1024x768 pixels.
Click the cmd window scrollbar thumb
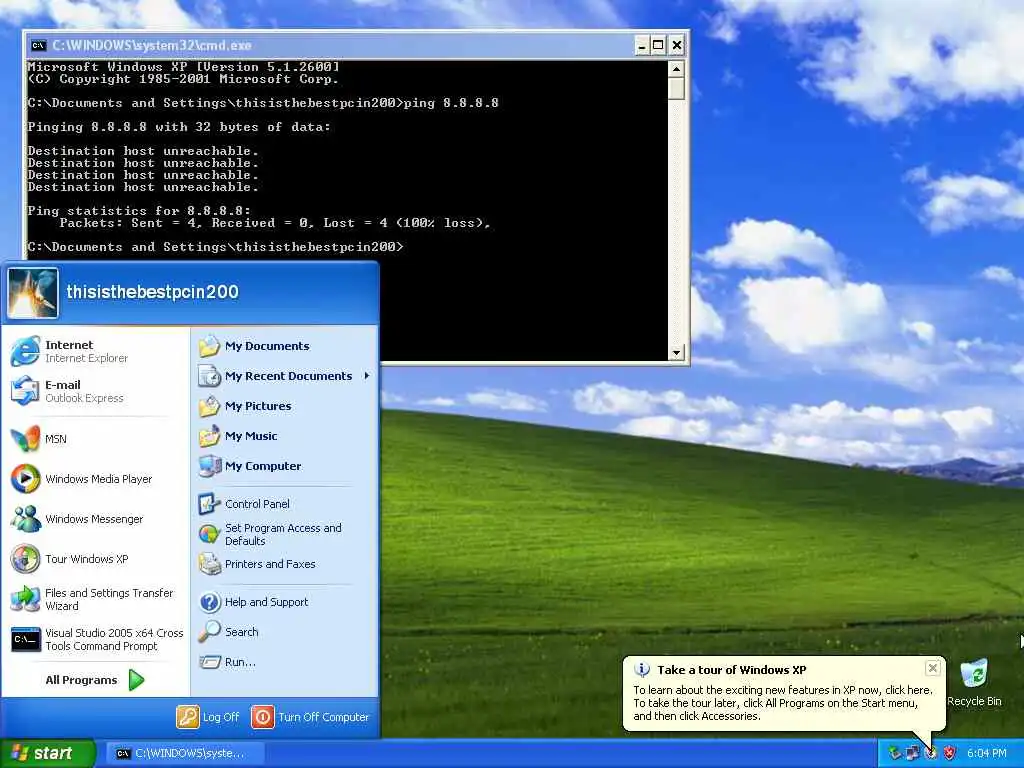click(677, 88)
